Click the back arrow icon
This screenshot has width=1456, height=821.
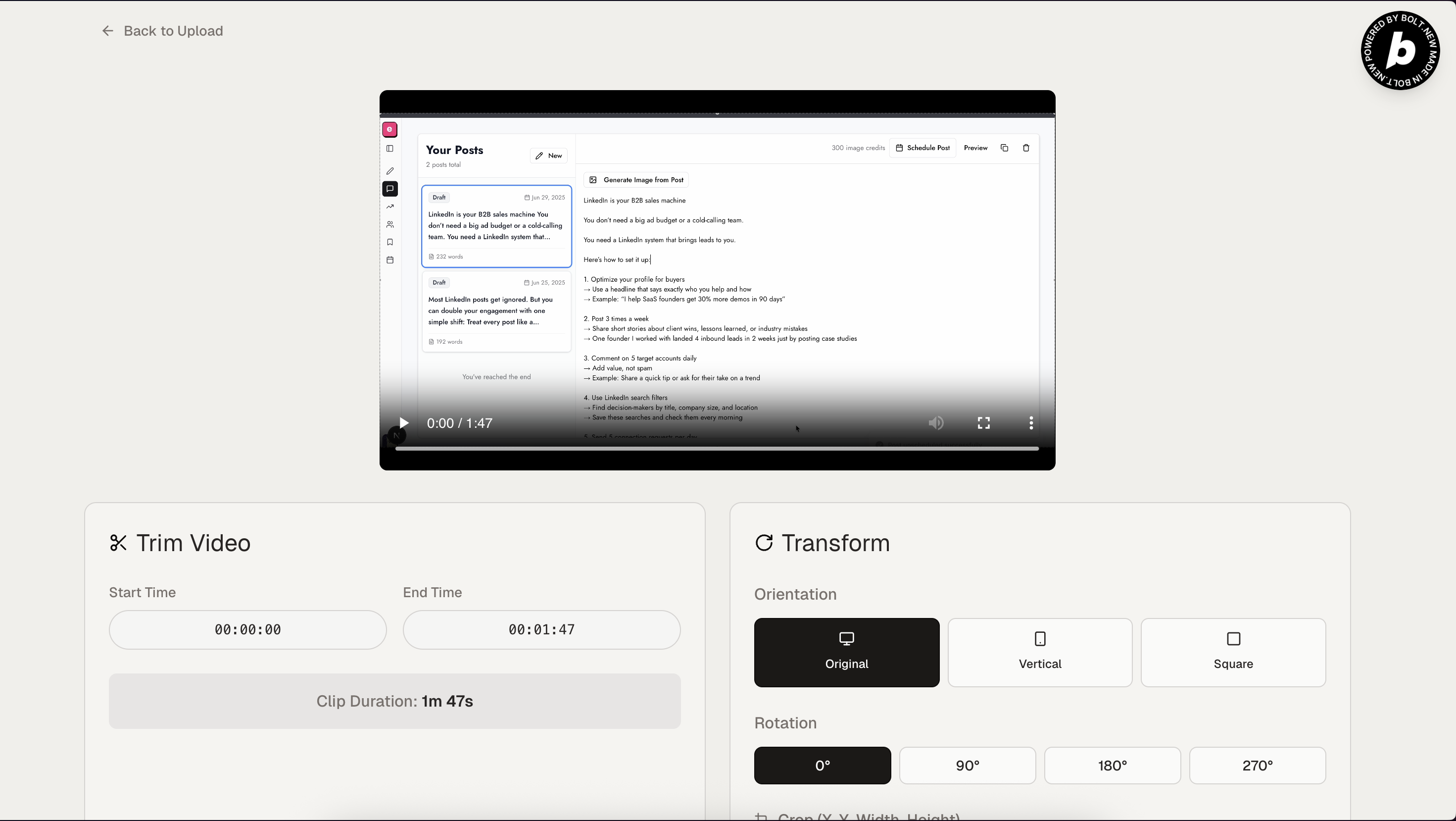[107, 31]
